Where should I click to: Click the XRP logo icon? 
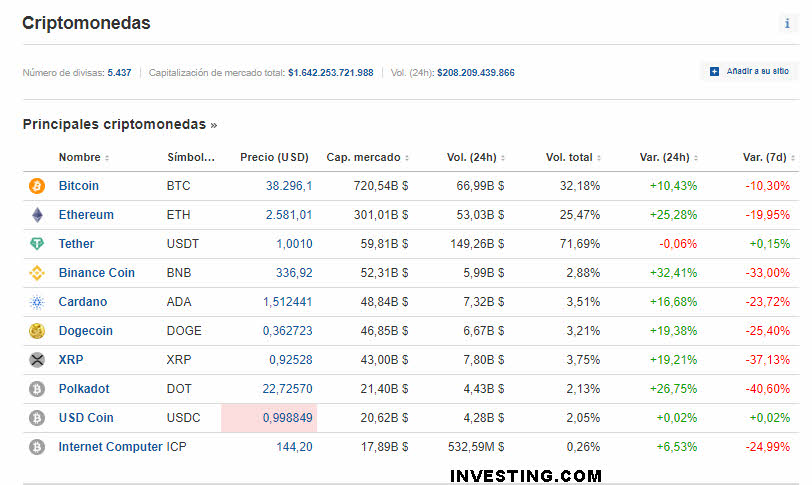[37, 360]
